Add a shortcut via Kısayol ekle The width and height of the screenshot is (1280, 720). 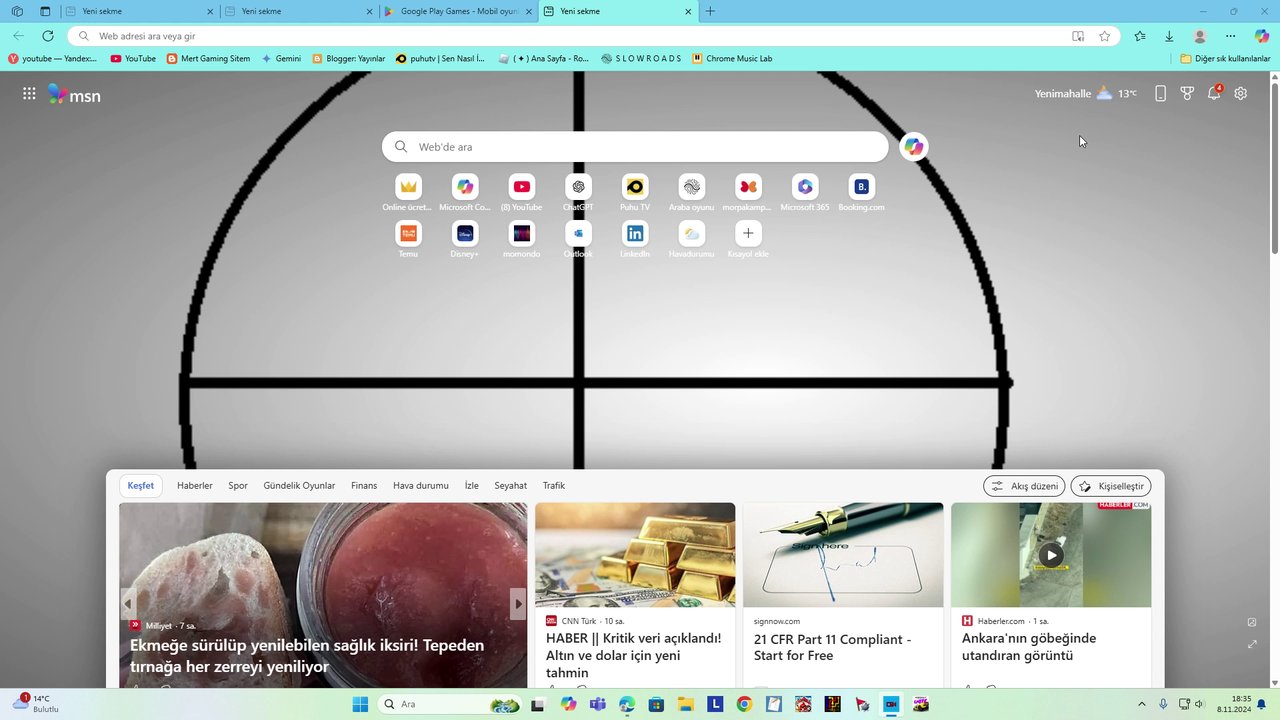coord(748,232)
